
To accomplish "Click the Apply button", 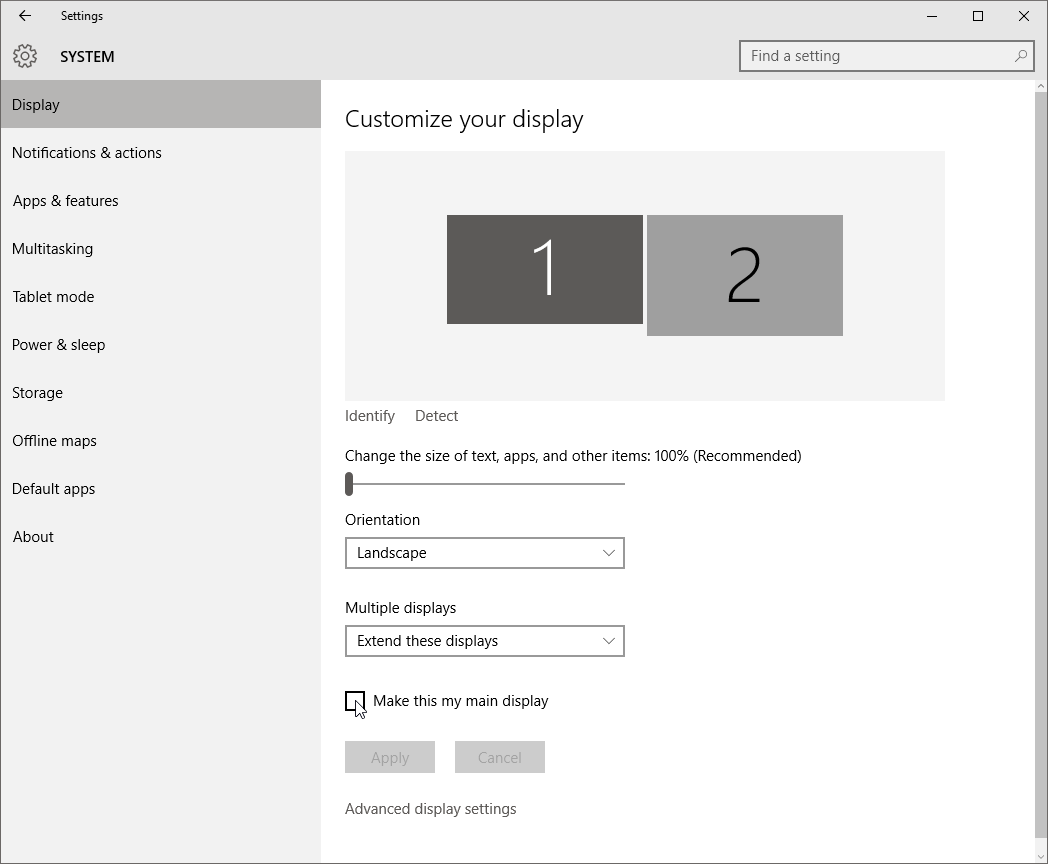I will (x=390, y=757).
